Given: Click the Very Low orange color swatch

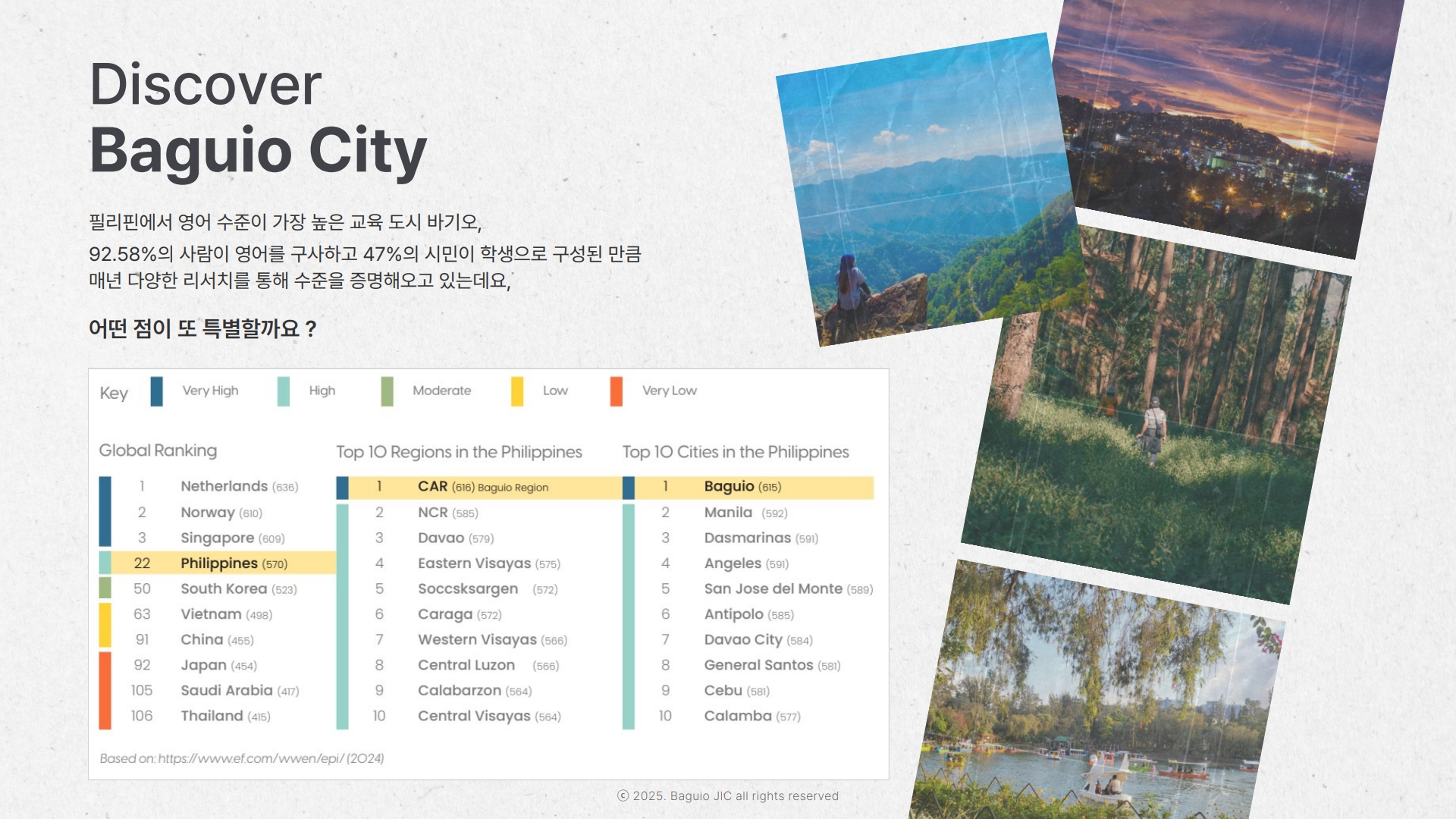Looking at the screenshot, I should click(616, 391).
